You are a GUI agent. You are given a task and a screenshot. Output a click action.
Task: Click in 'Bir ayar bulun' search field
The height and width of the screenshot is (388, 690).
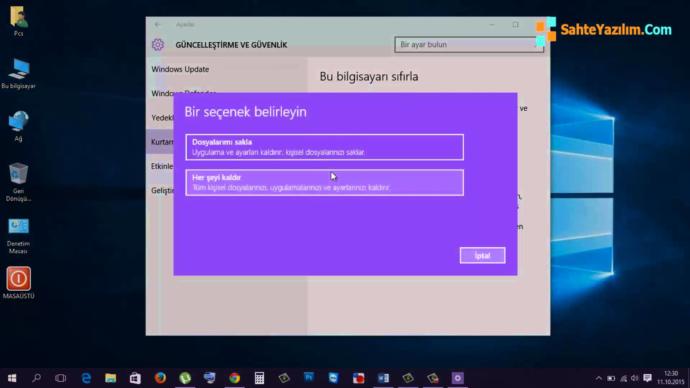pos(469,44)
